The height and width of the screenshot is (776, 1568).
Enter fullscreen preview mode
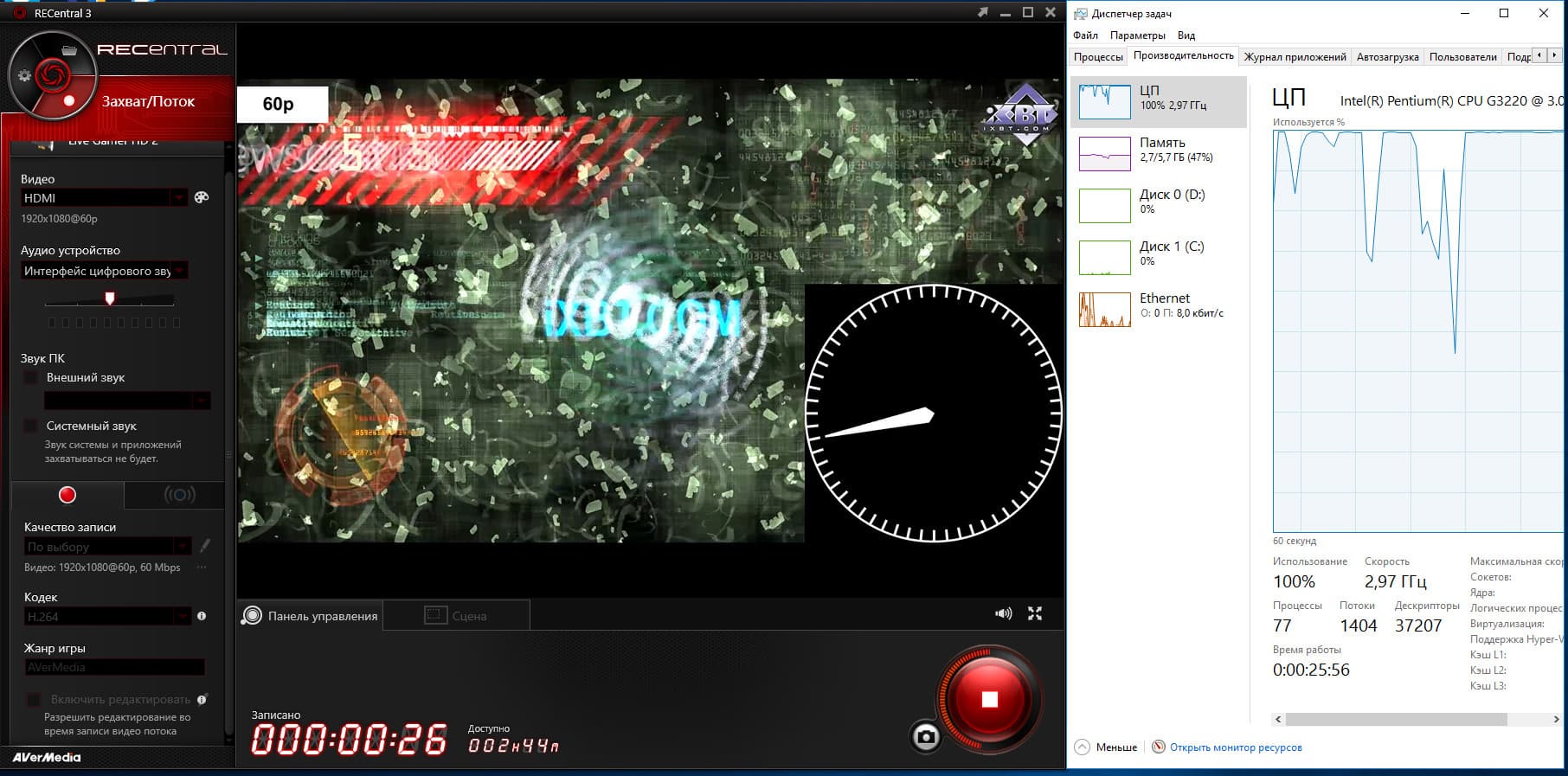(1035, 613)
